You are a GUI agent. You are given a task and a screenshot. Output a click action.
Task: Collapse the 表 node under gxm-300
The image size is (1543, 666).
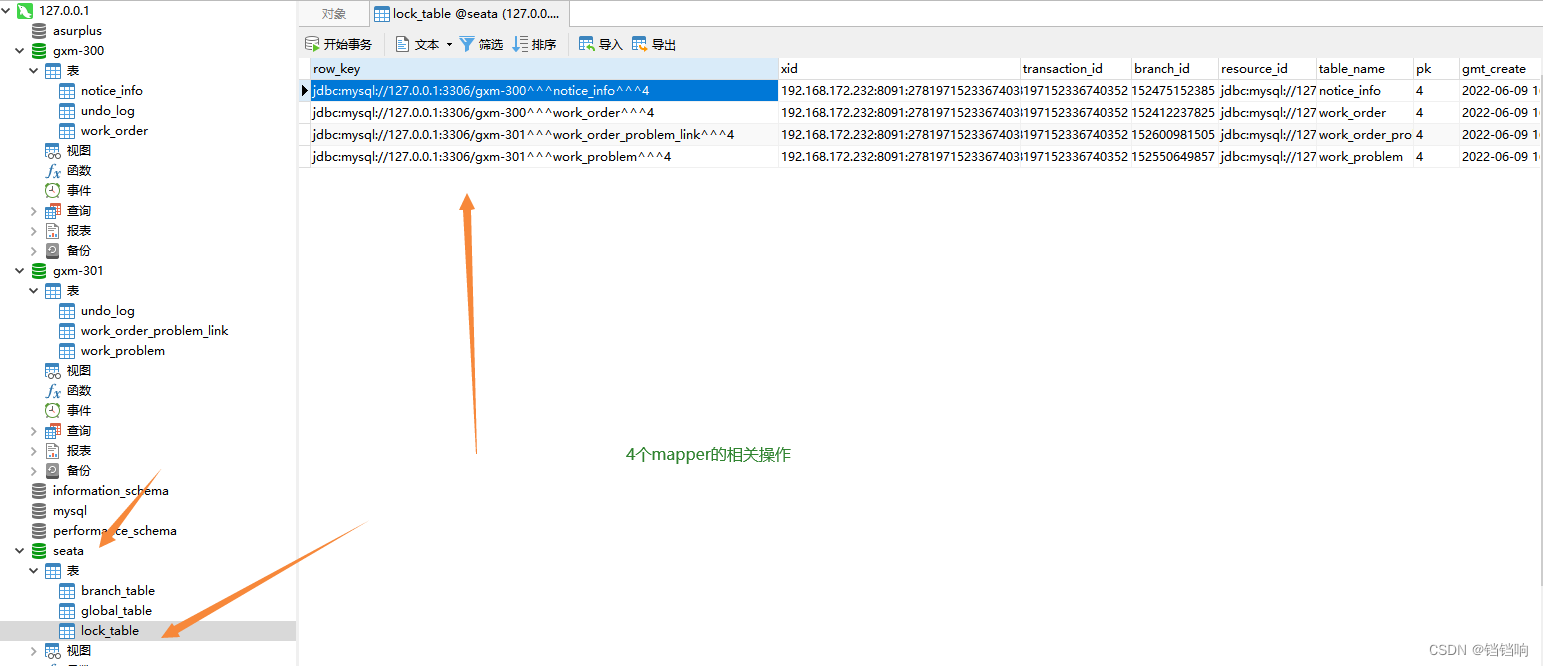tap(34, 71)
